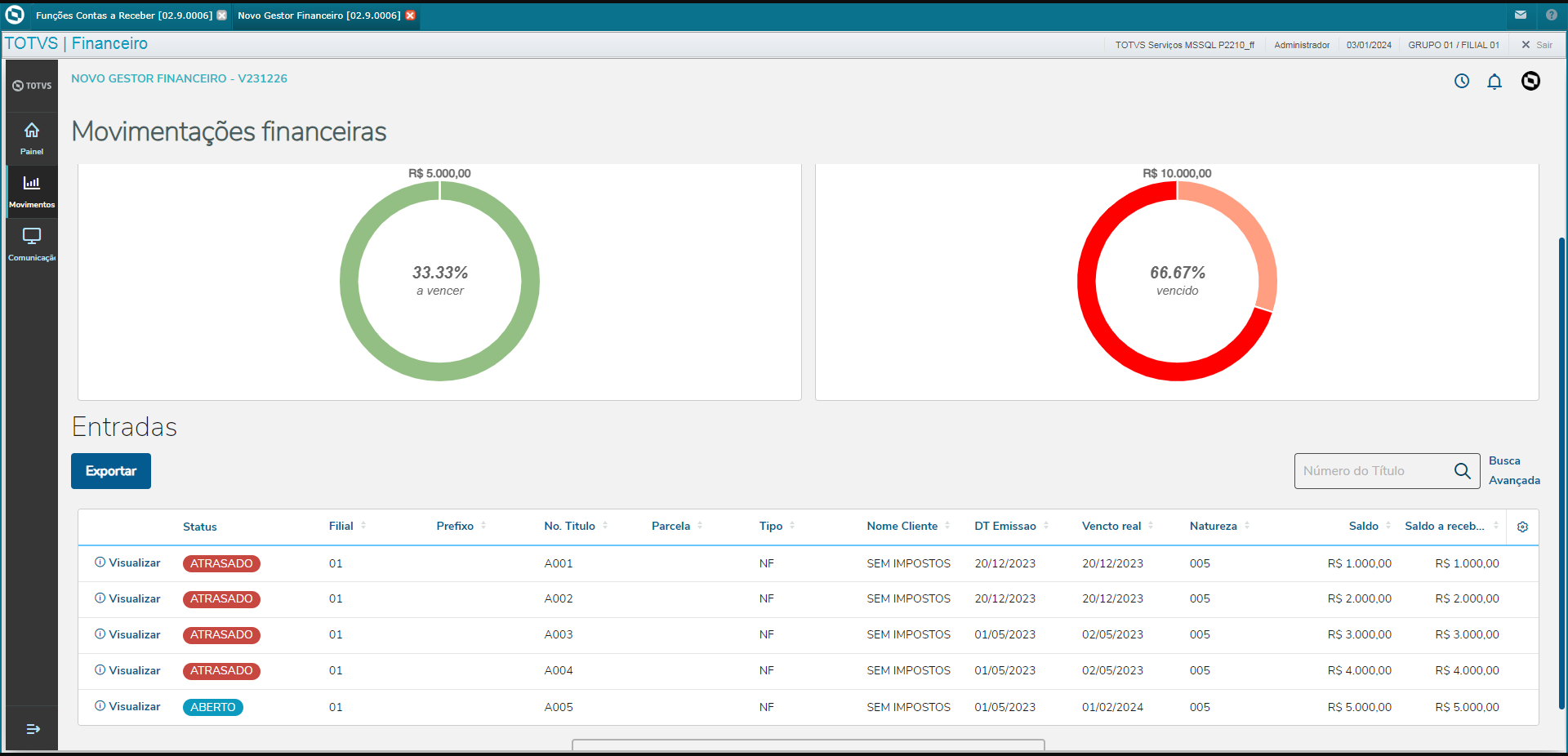Click the clock history icon
Screen dimensions: 1568x756
(x=1462, y=81)
